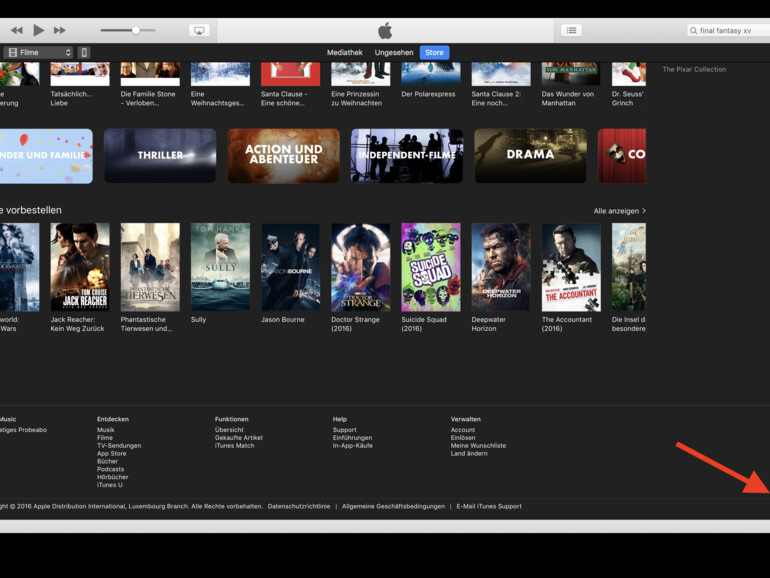
Task: Click the iPhone device icon
Action: click(84, 53)
